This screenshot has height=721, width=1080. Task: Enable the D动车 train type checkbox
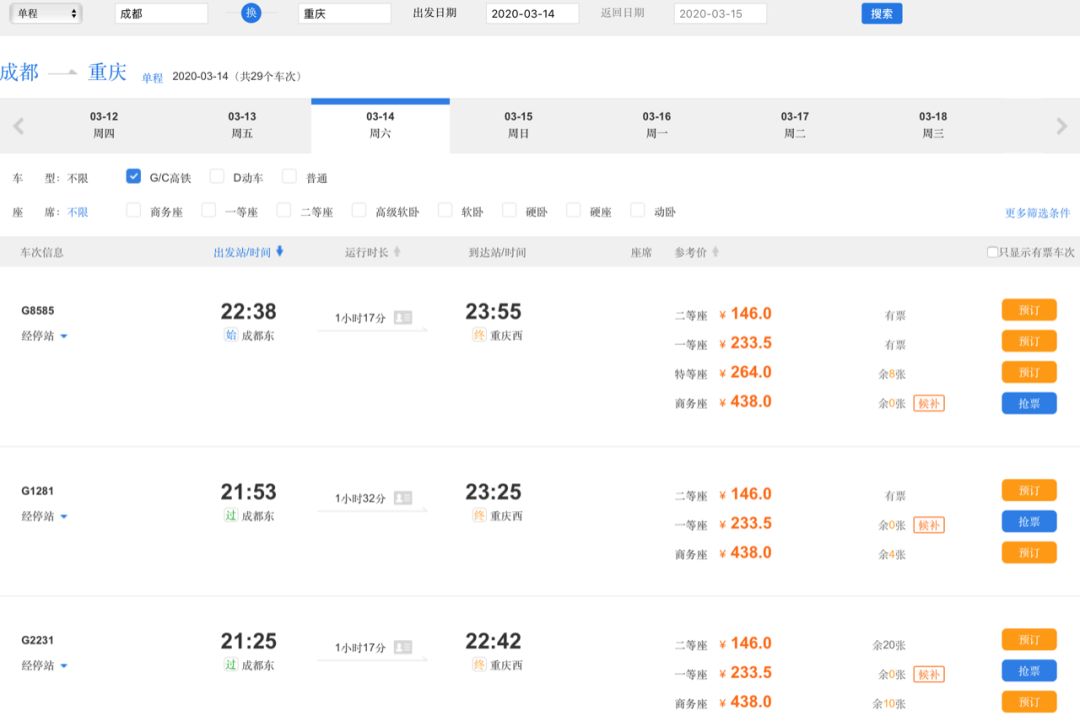(217, 177)
